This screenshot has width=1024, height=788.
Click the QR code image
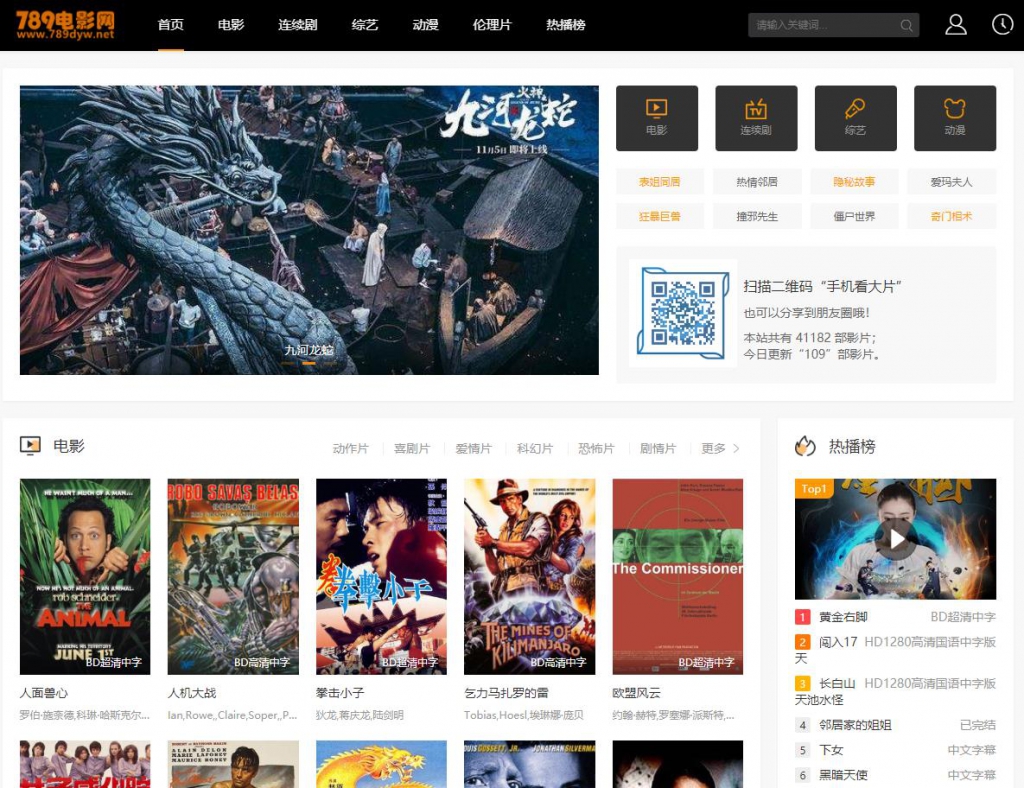point(682,313)
